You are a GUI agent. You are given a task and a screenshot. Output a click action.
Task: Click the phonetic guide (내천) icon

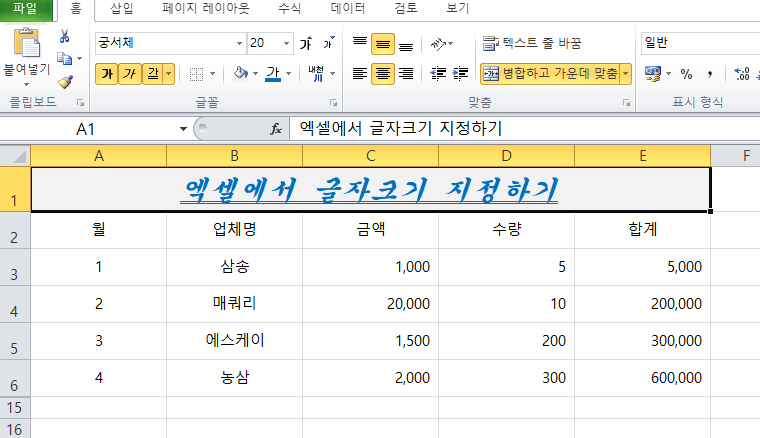coord(317,74)
